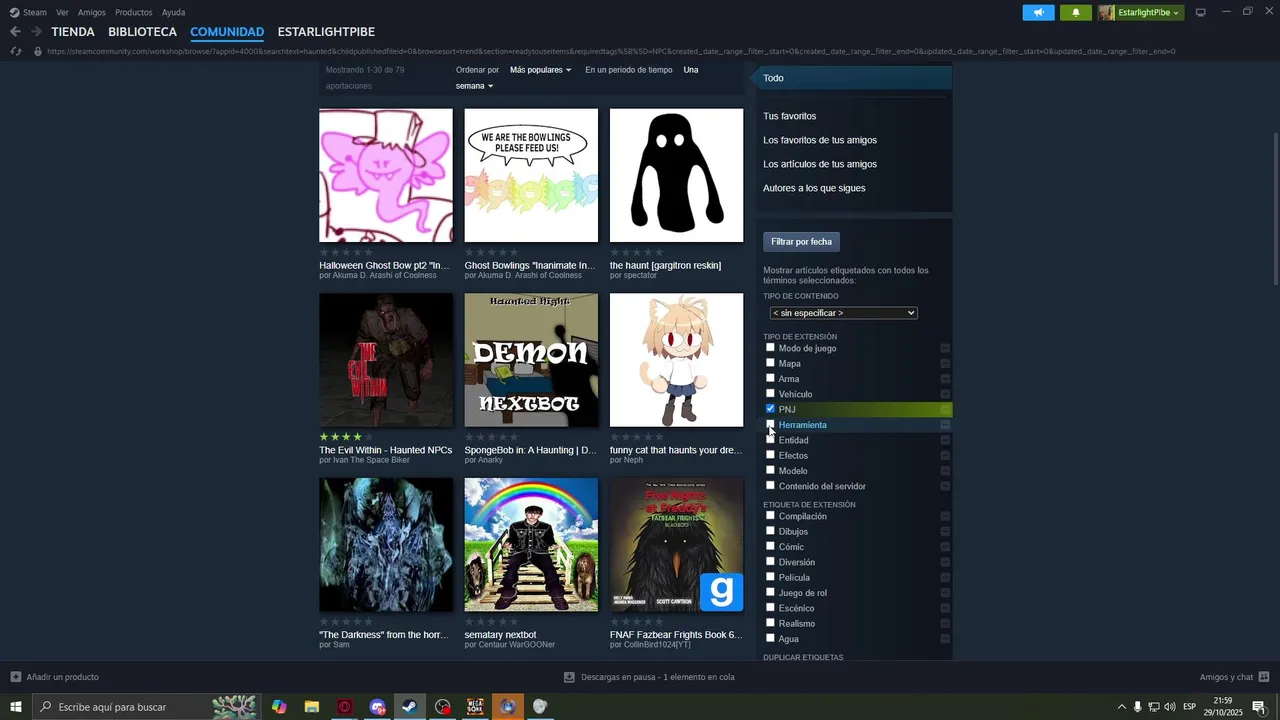This screenshot has height=720, width=1280.
Task: Click the page URL address bar
Action: tap(610, 51)
